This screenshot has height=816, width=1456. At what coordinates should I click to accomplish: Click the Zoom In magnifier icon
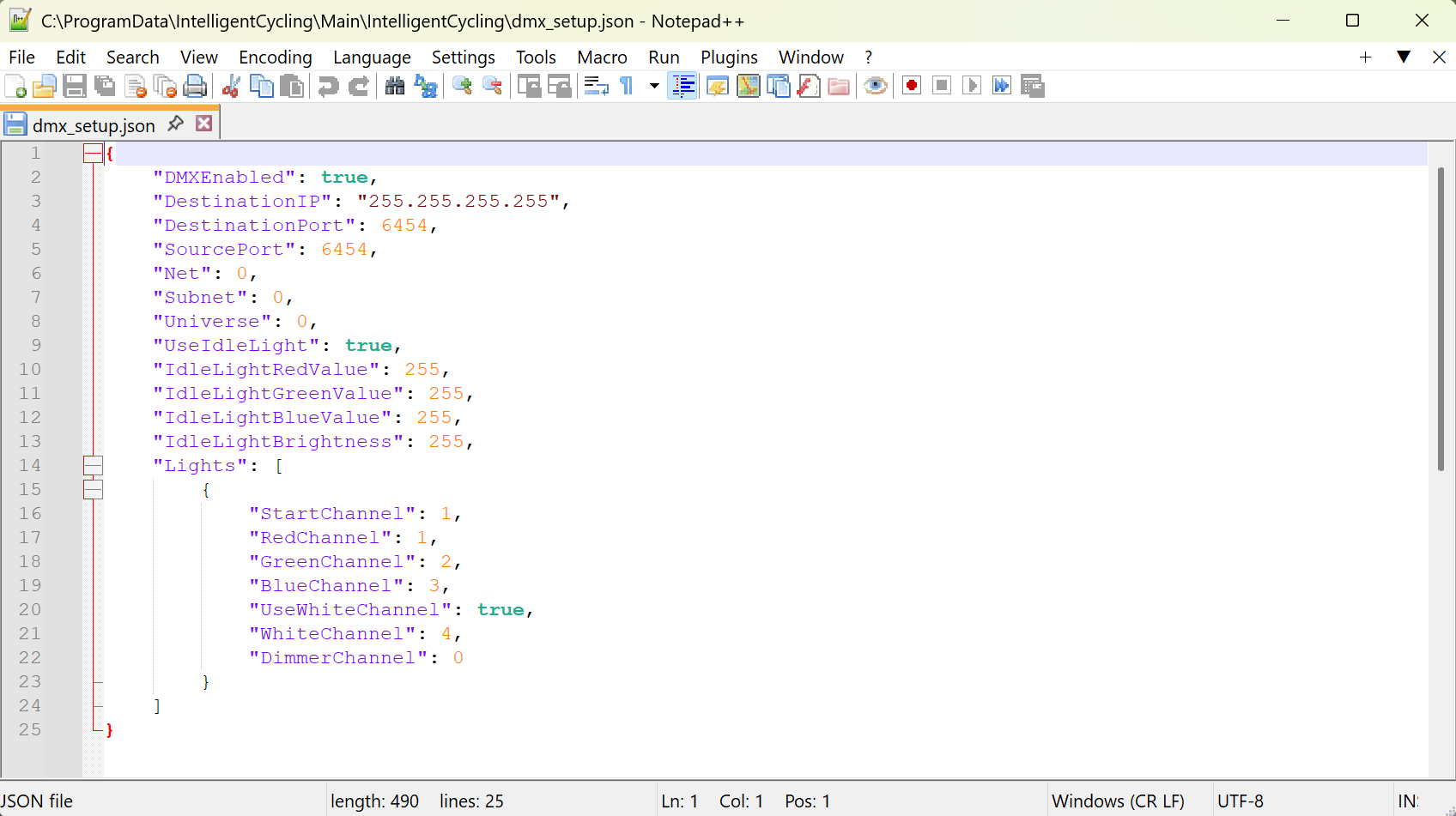[x=462, y=86]
